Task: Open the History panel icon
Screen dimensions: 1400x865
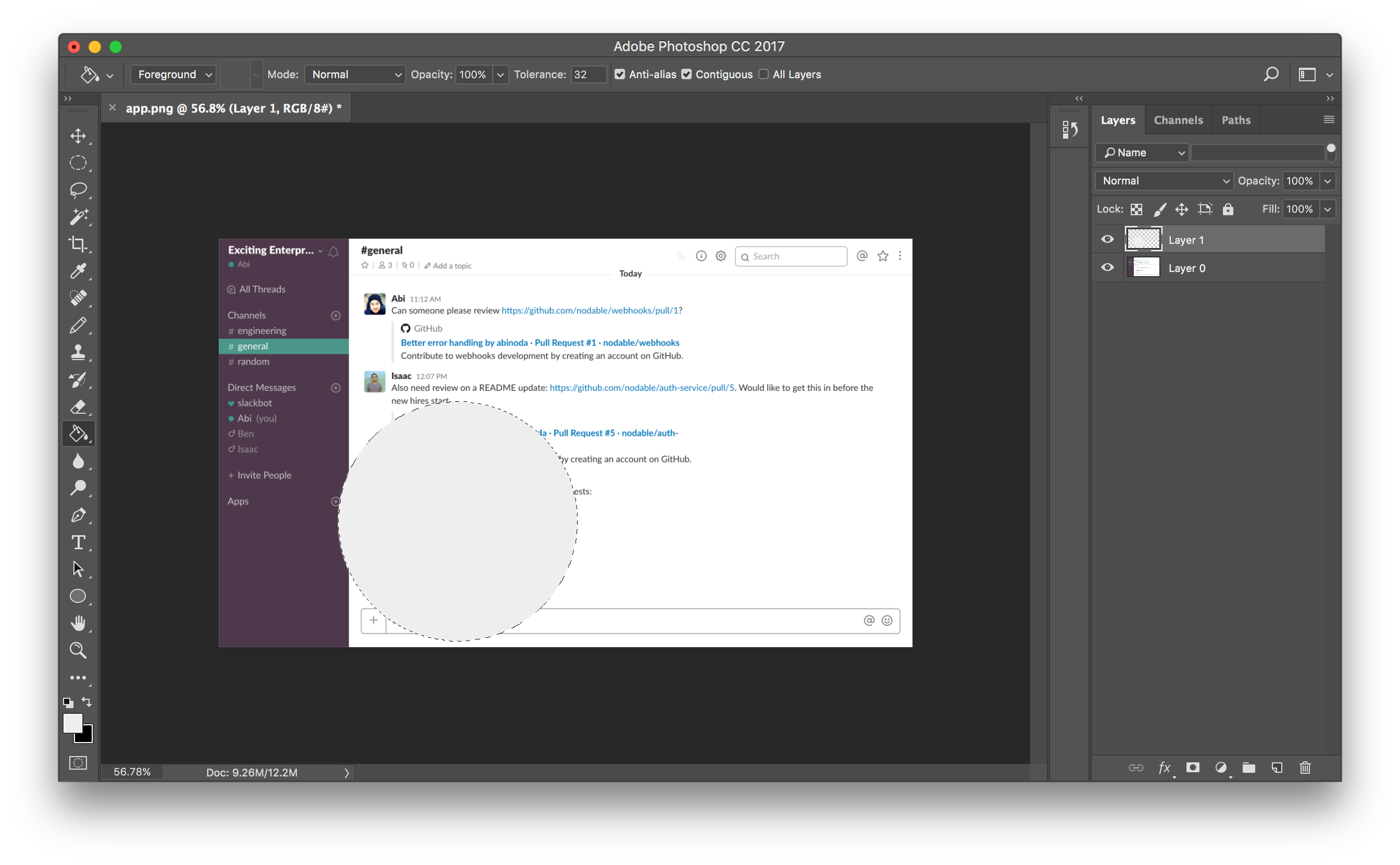Action: pos(1070,130)
